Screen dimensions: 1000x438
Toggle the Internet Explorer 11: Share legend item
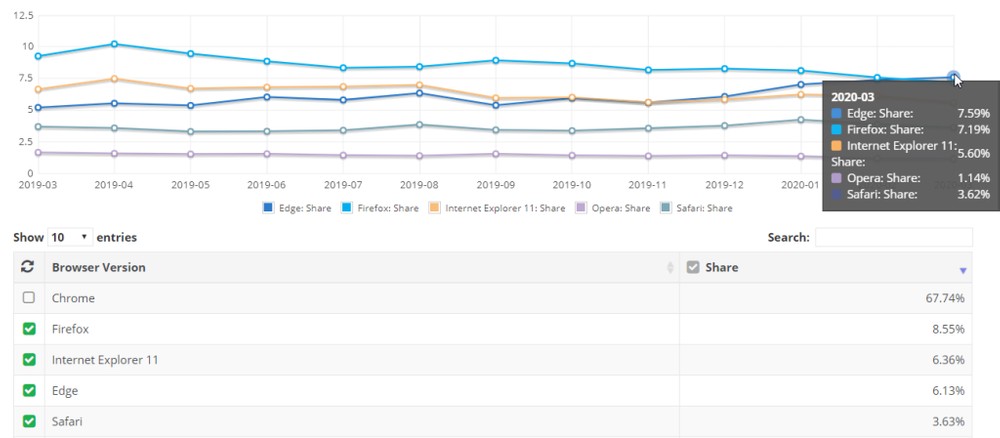click(x=493, y=208)
